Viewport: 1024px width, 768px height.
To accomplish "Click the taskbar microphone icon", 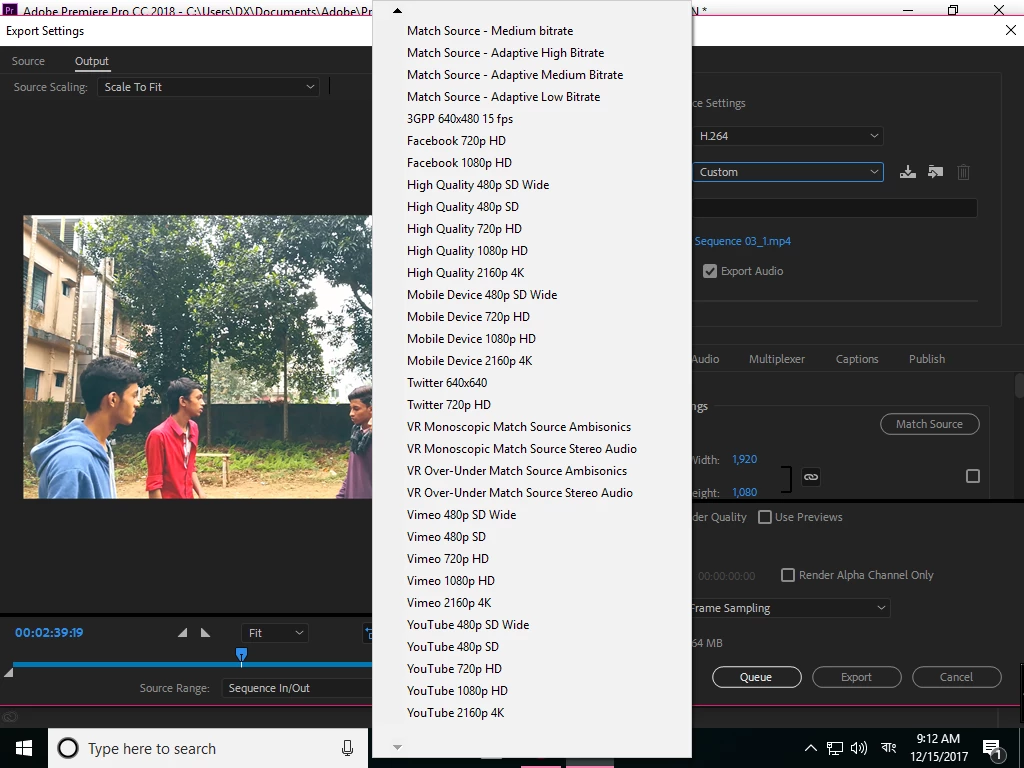I will 347,748.
